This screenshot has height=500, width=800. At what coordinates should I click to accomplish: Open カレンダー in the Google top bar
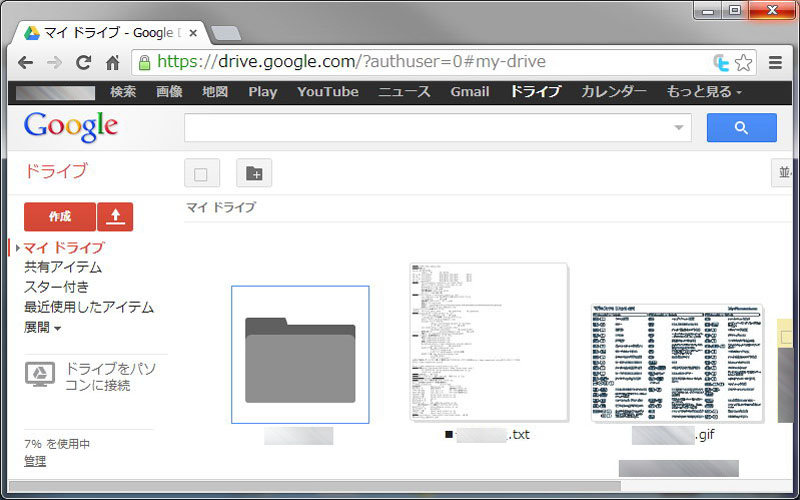coord(614,92)
